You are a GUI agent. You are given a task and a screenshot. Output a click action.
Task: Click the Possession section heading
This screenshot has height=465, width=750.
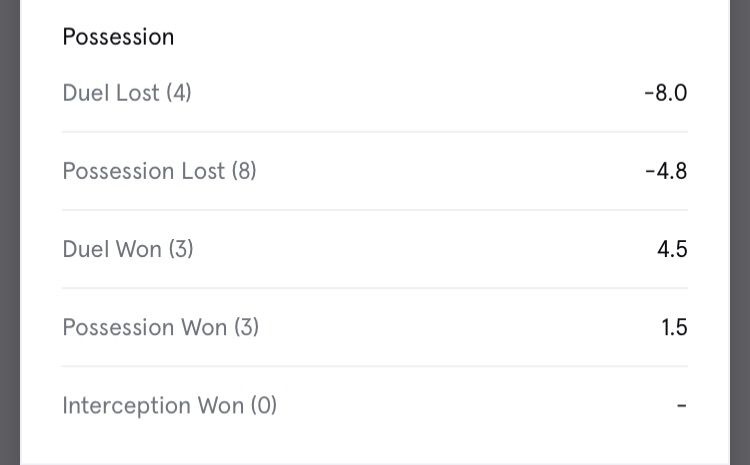[118, 37]
